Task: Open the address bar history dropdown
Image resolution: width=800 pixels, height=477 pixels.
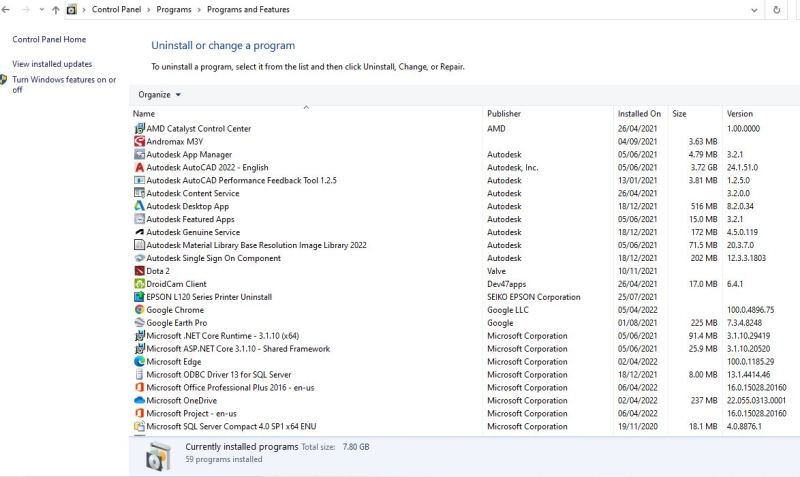Action: pyautogui.click(x=754, y=10)
